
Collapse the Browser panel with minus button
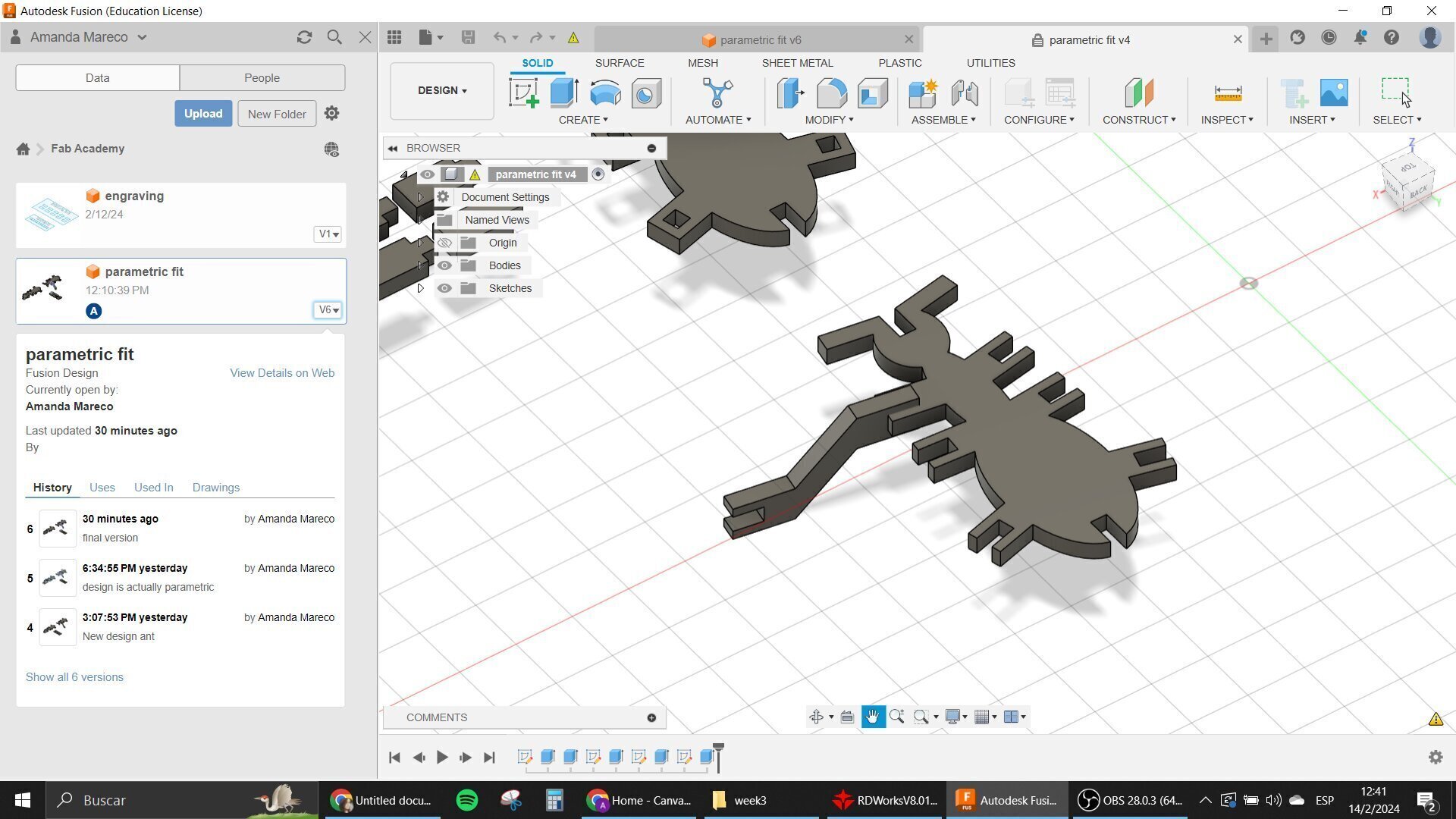(651, 148)
